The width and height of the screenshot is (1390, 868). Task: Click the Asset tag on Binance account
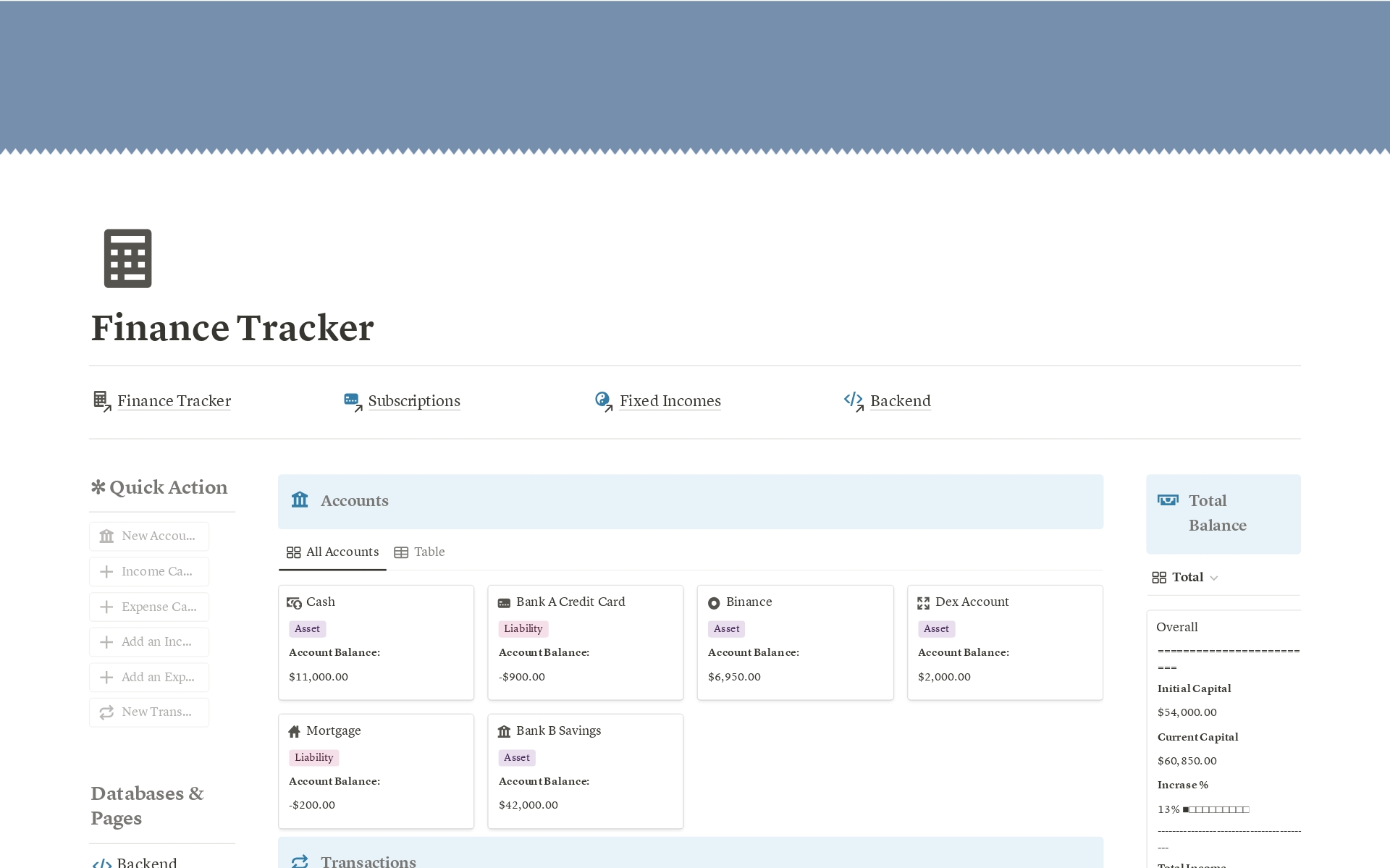726,627
